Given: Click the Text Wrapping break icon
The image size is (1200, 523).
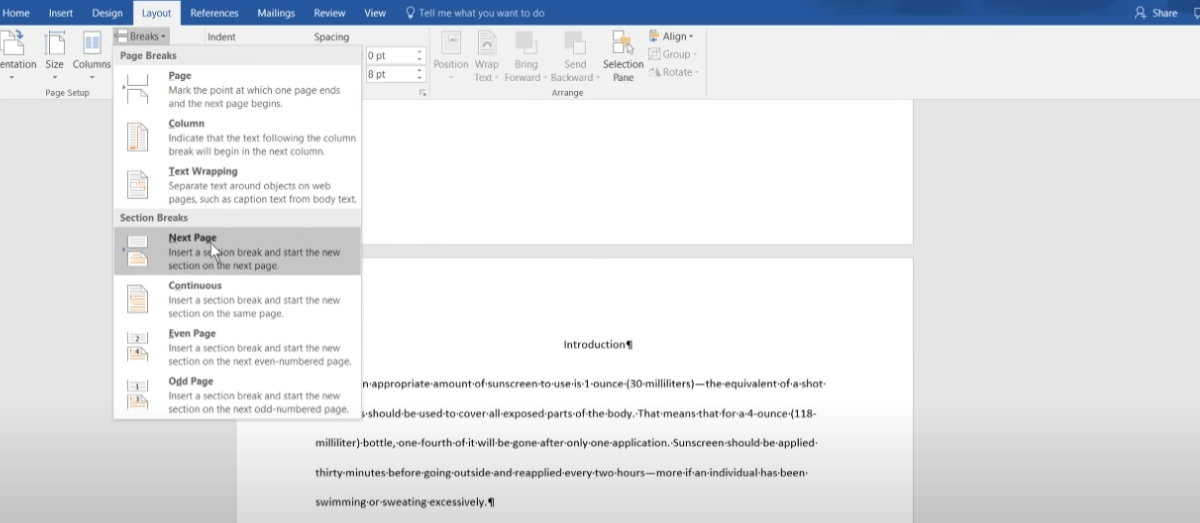Looking at the screenshot, I should [x=137, y=185].
